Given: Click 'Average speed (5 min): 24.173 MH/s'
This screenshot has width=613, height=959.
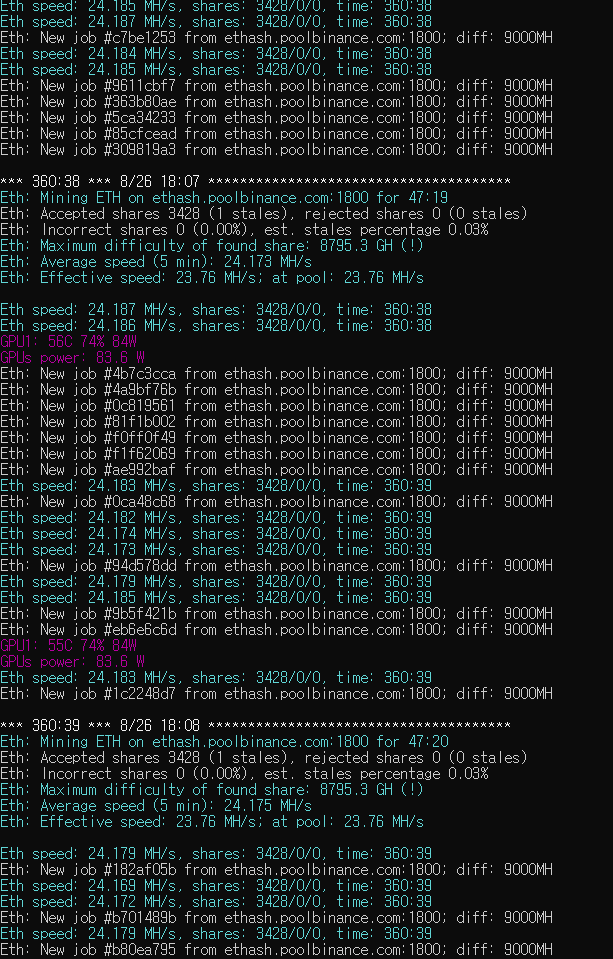Looking at the screenshot, I should [156, 262].
